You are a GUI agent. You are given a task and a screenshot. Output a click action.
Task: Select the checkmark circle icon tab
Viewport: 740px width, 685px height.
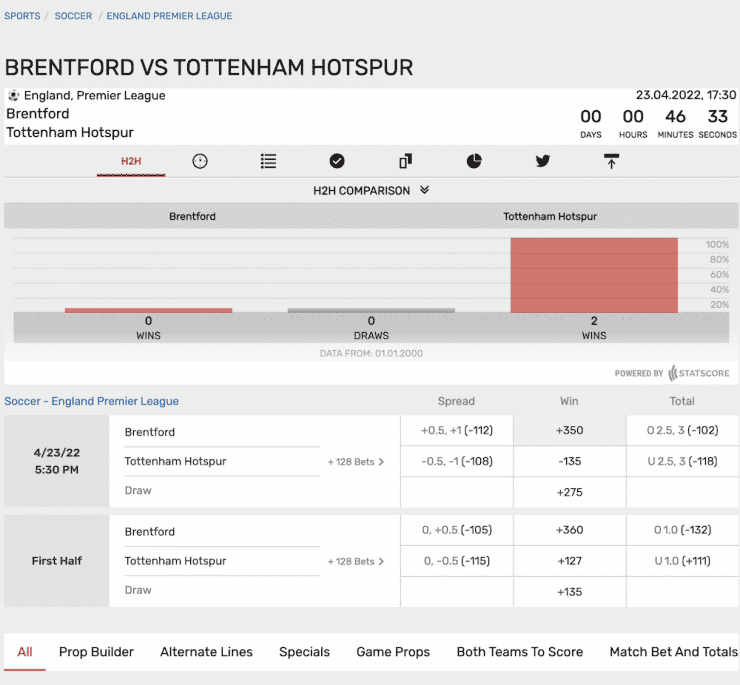tap(337, 161)
